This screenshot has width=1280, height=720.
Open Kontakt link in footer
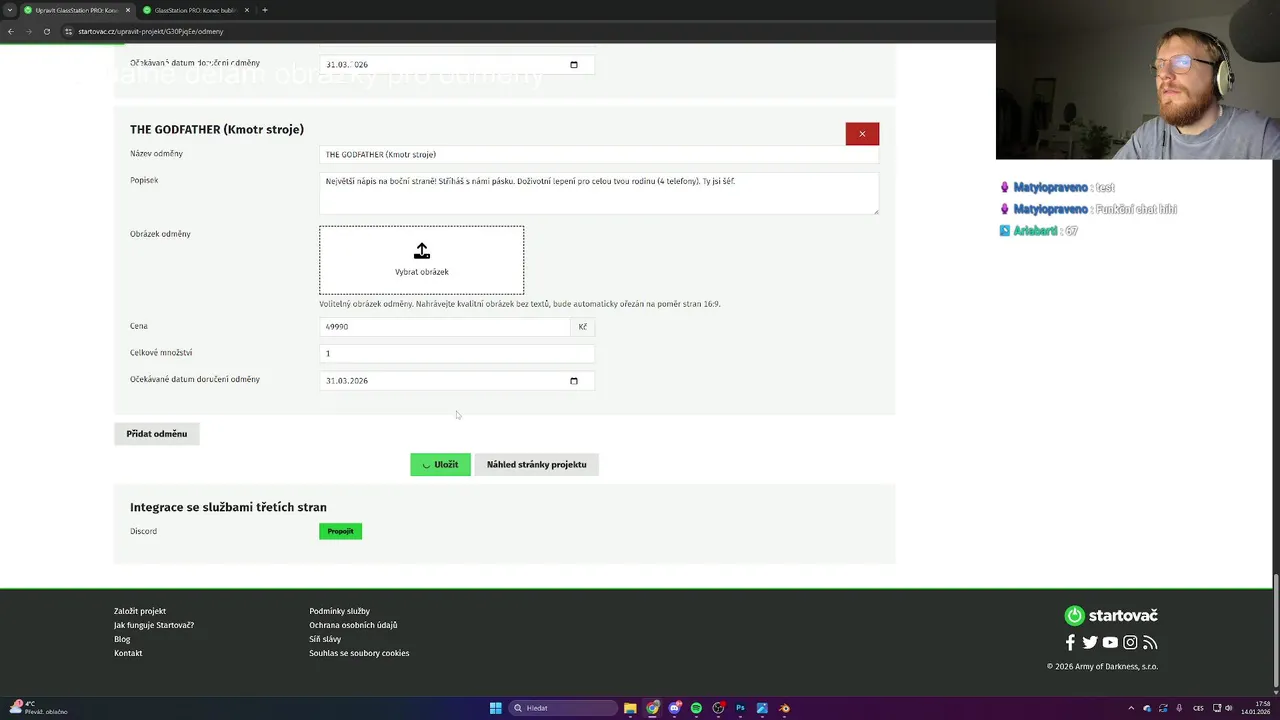(128, 653)
